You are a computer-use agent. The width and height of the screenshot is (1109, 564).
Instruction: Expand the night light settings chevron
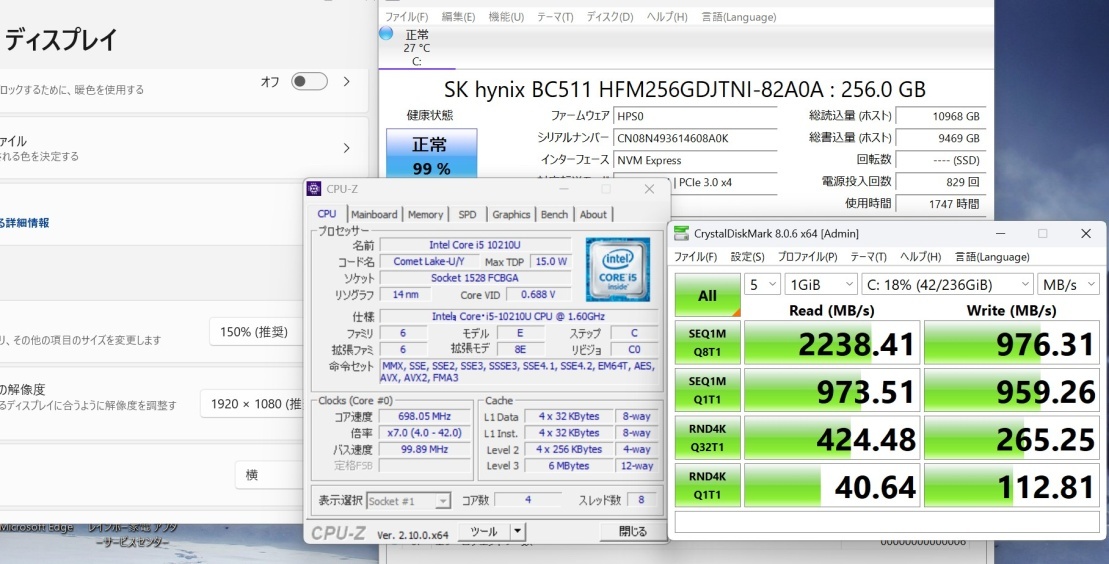click(347, 81)
